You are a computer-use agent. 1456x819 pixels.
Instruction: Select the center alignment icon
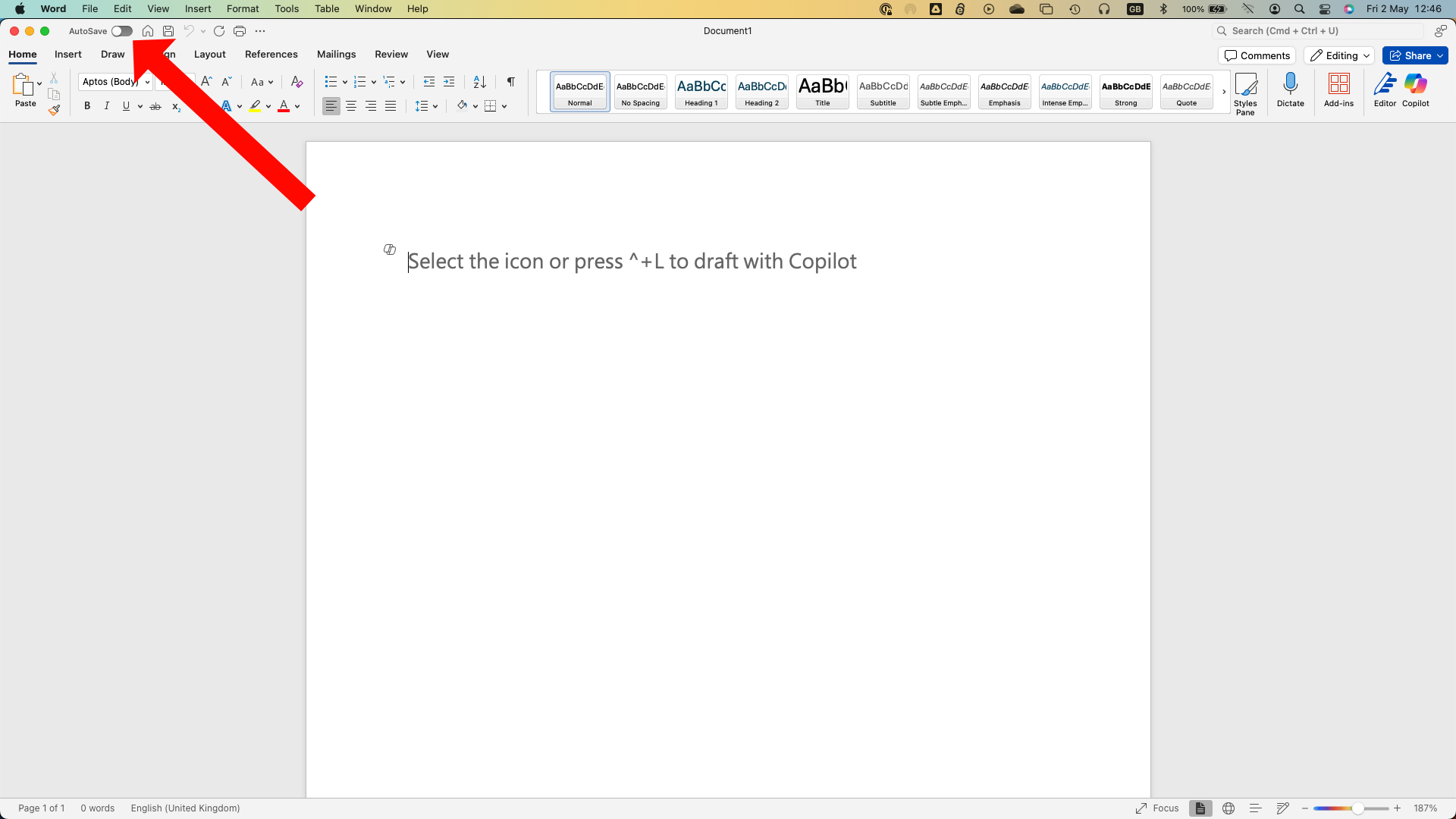[350, 105]
